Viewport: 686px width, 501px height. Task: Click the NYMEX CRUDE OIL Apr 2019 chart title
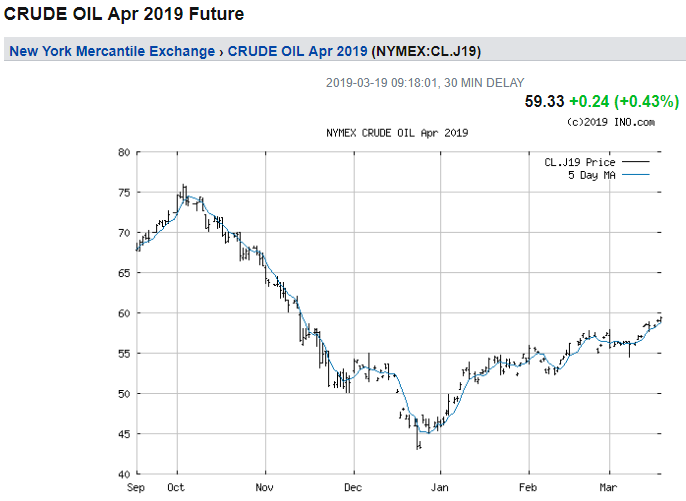[x=397, y=133]
